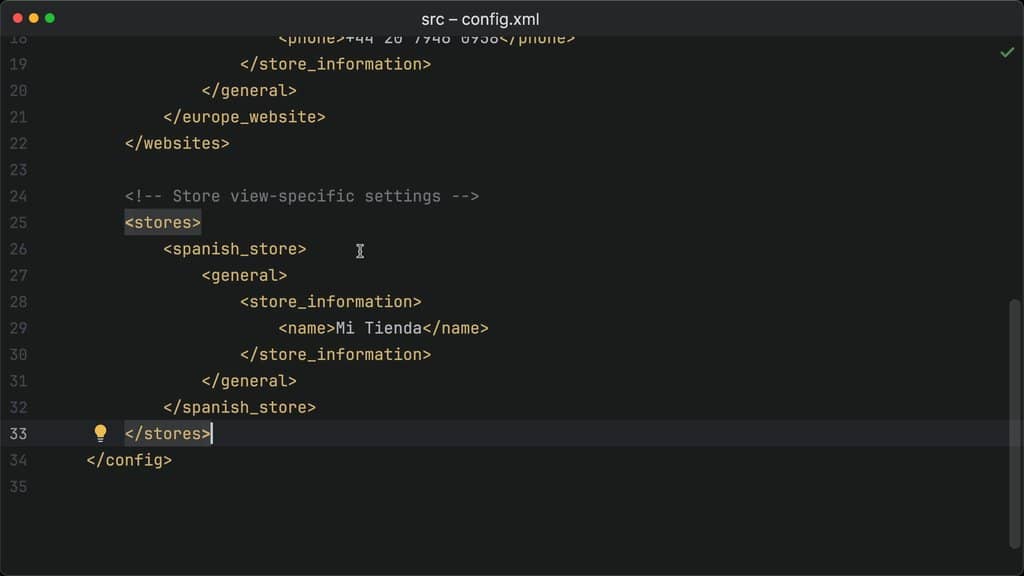
Task: Click line number 33 in gutter
Action: (18, 434)
